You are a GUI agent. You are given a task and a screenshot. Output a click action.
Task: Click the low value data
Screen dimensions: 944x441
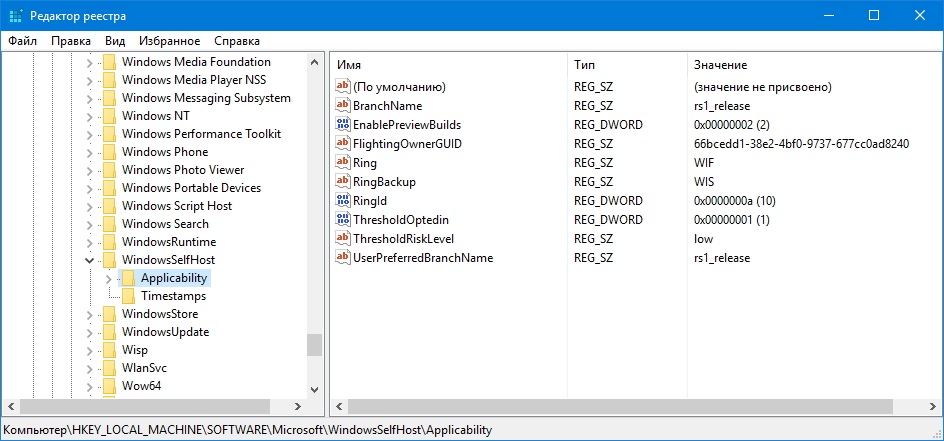pyautogui.click(x=703, y=238)
